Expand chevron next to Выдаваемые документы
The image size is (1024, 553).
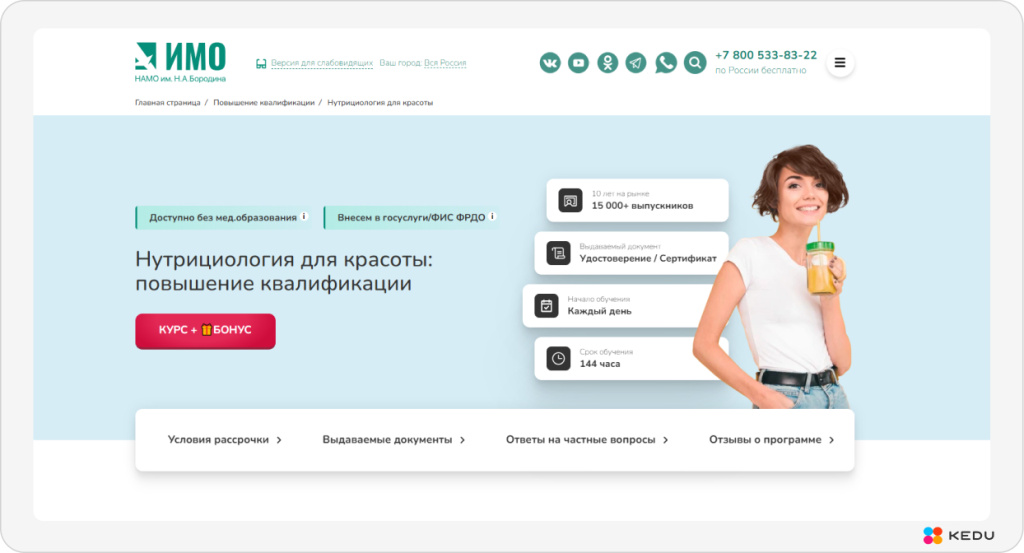[x=462, y=440]
